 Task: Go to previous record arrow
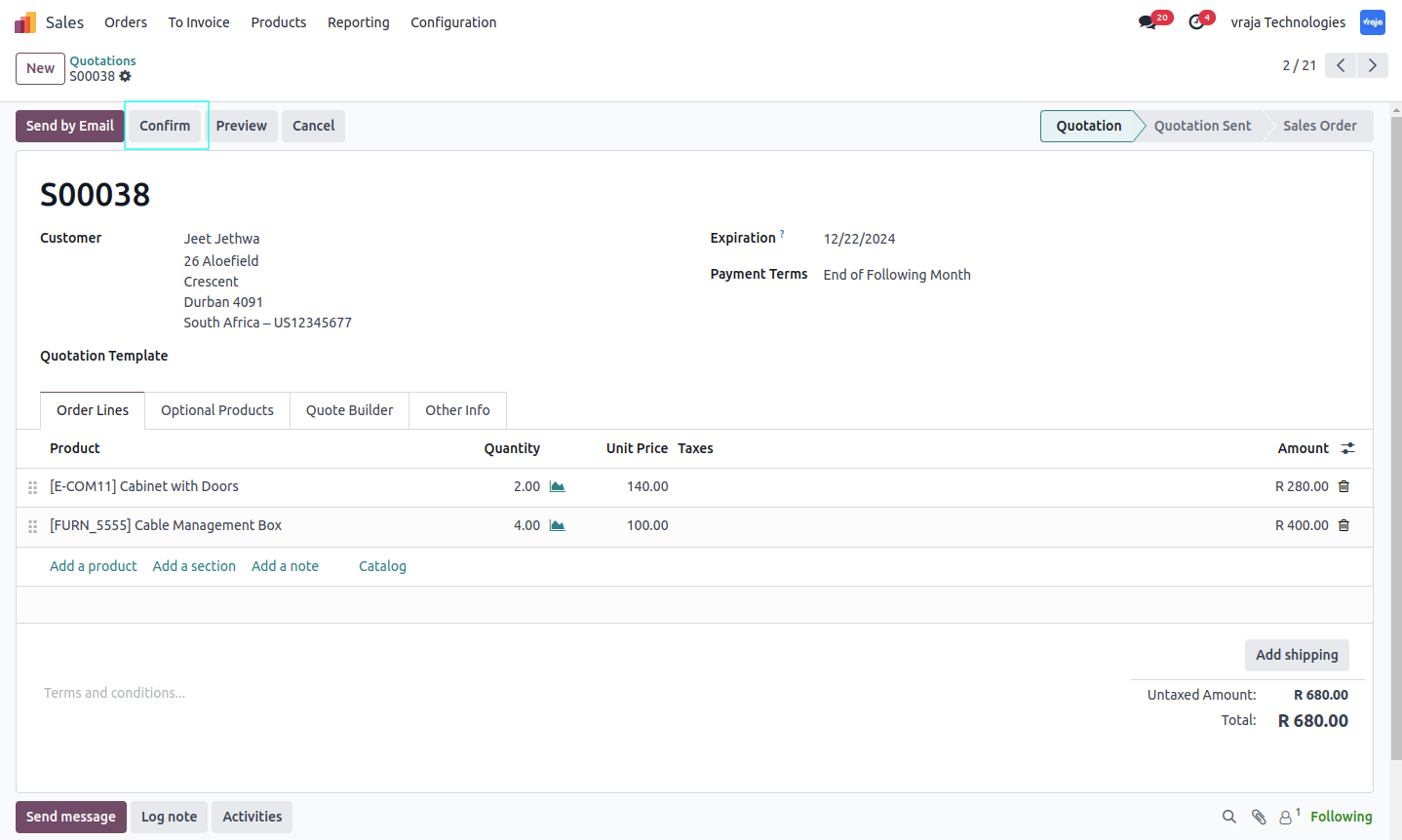[x=1341, y=65]
